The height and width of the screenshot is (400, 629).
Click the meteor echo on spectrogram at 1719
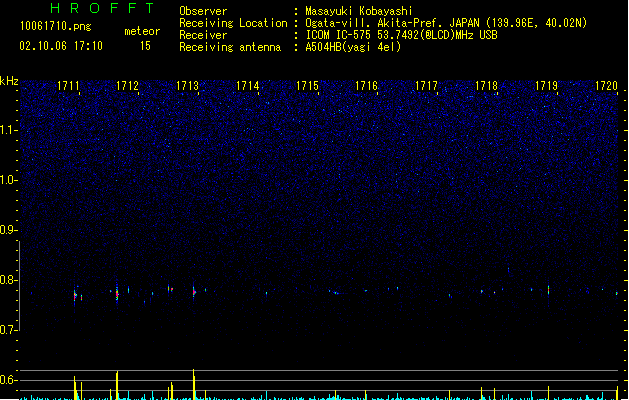click(548, 290)
